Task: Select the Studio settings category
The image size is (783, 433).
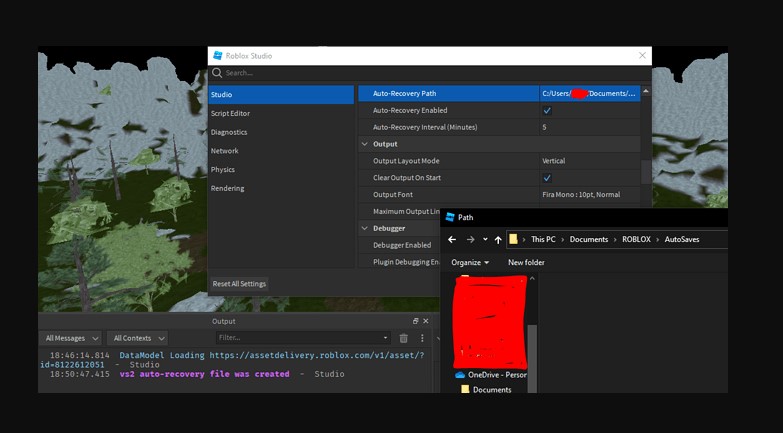Action: tap(281, 94)
